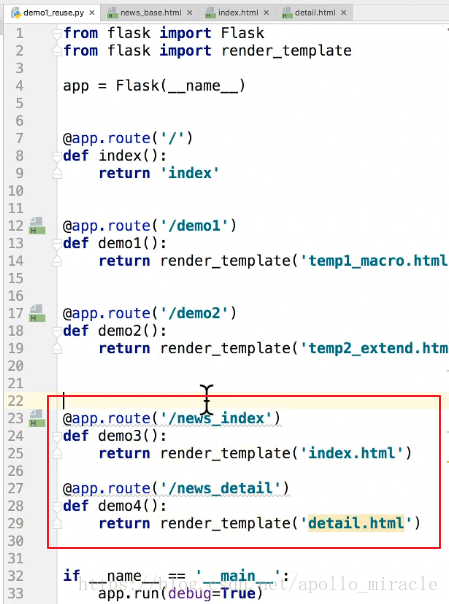
Task: Click 'temp2_extend.htm' template name on line 19
Action: pyautogui.click(x=378, y=349)
